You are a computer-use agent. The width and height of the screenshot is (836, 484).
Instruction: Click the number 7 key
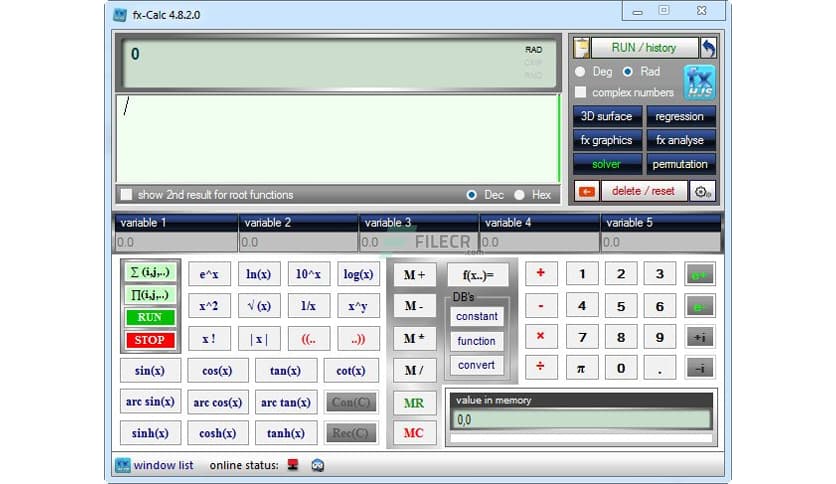pos(581,337)
